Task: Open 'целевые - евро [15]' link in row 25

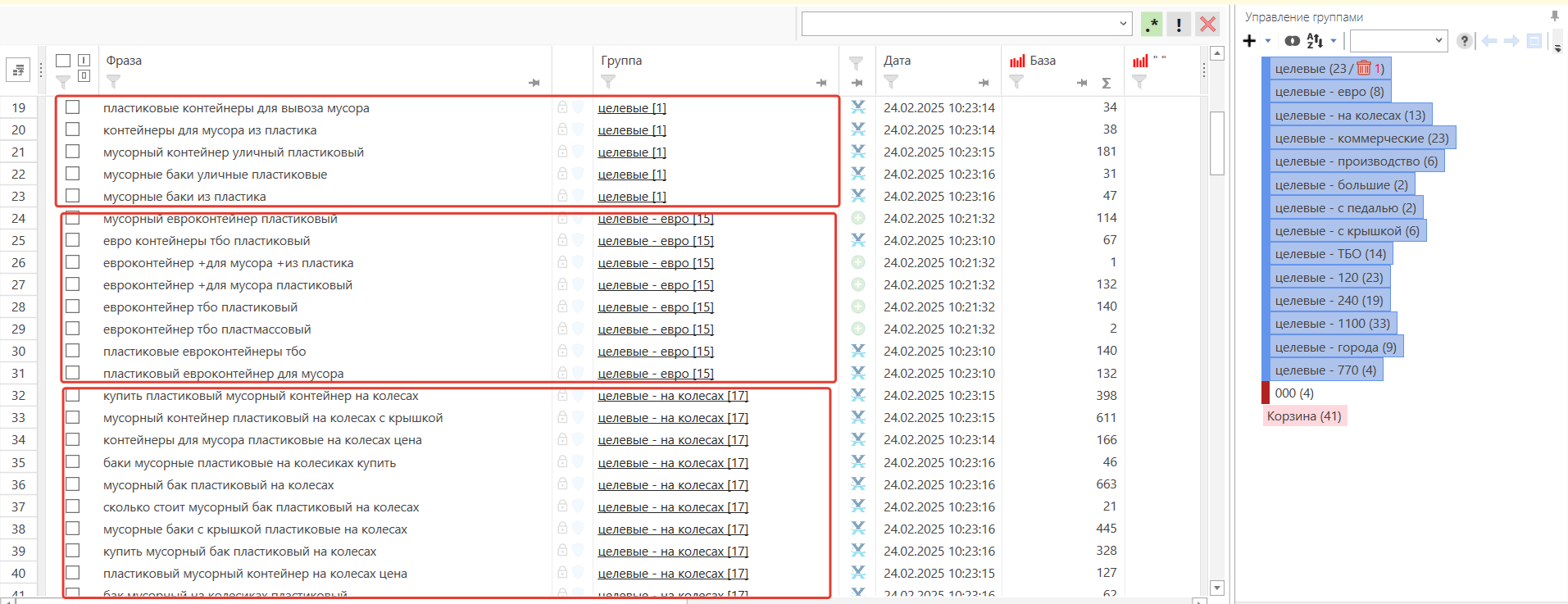Action: tap(656, 240)
